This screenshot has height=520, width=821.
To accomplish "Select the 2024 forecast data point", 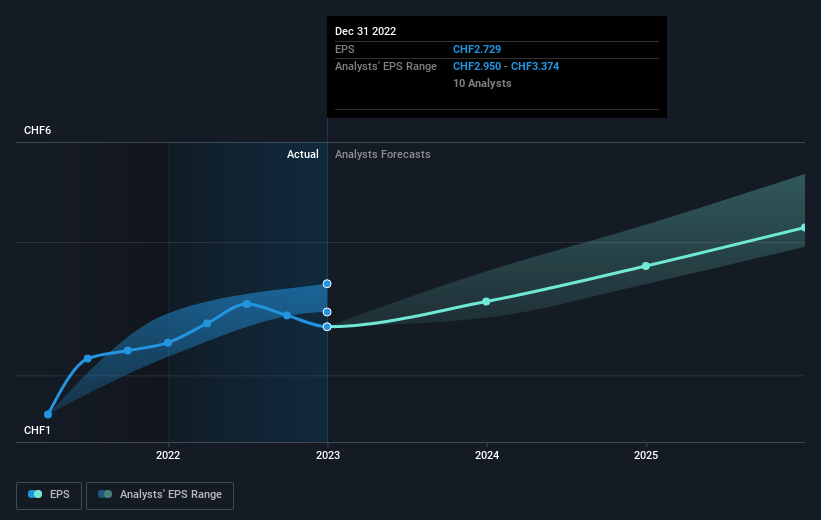I will (486, 302).
